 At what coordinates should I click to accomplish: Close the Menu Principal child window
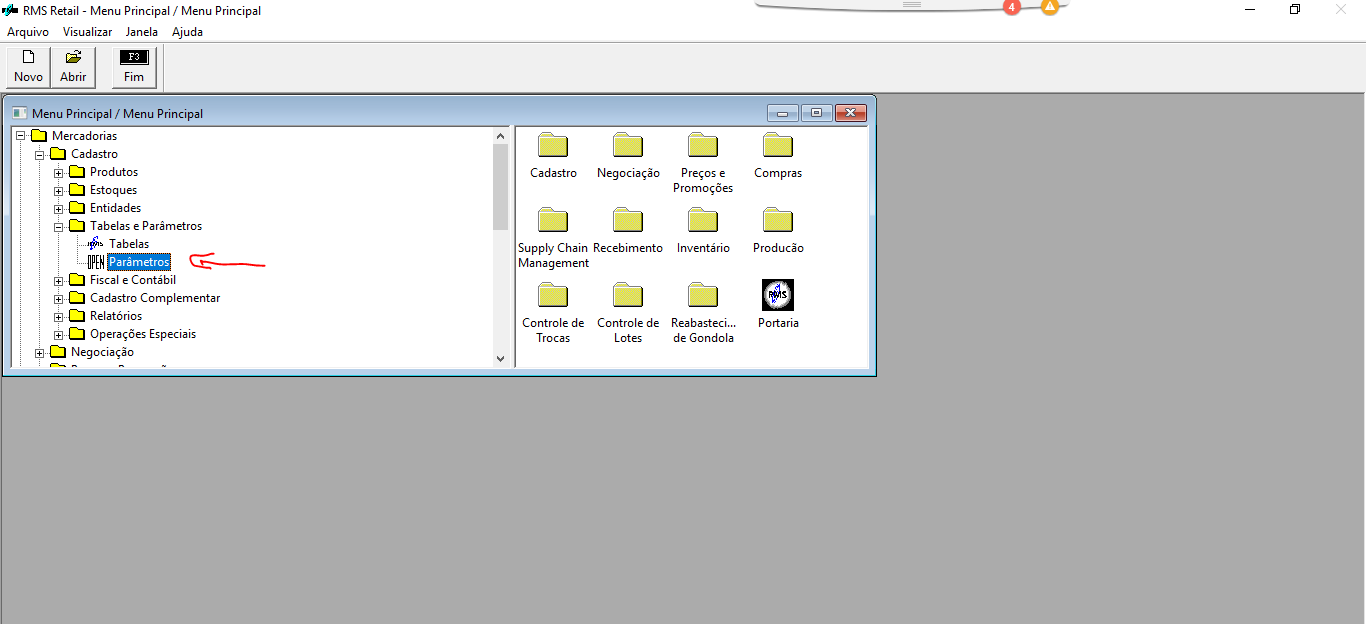click(851, 113)
